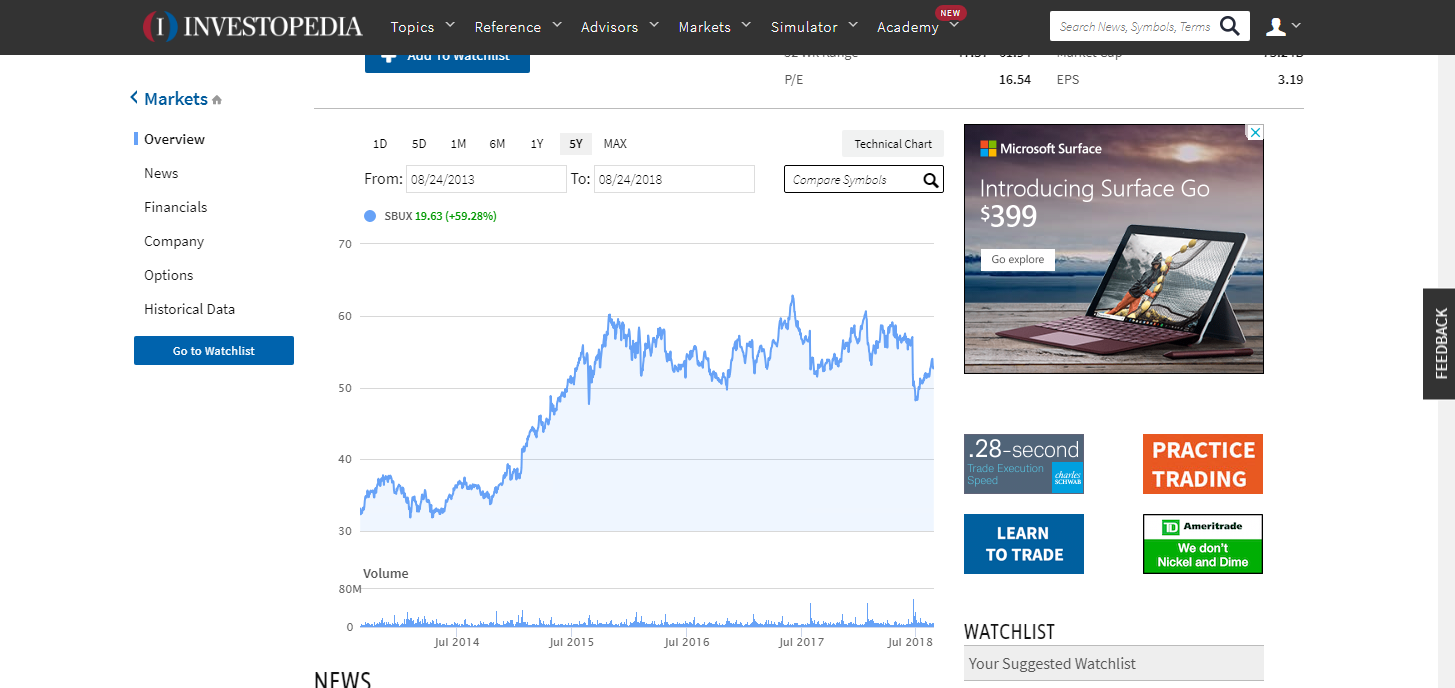Select the 5Y chart range
1455x688 pixels.
[x=576, y=144]
